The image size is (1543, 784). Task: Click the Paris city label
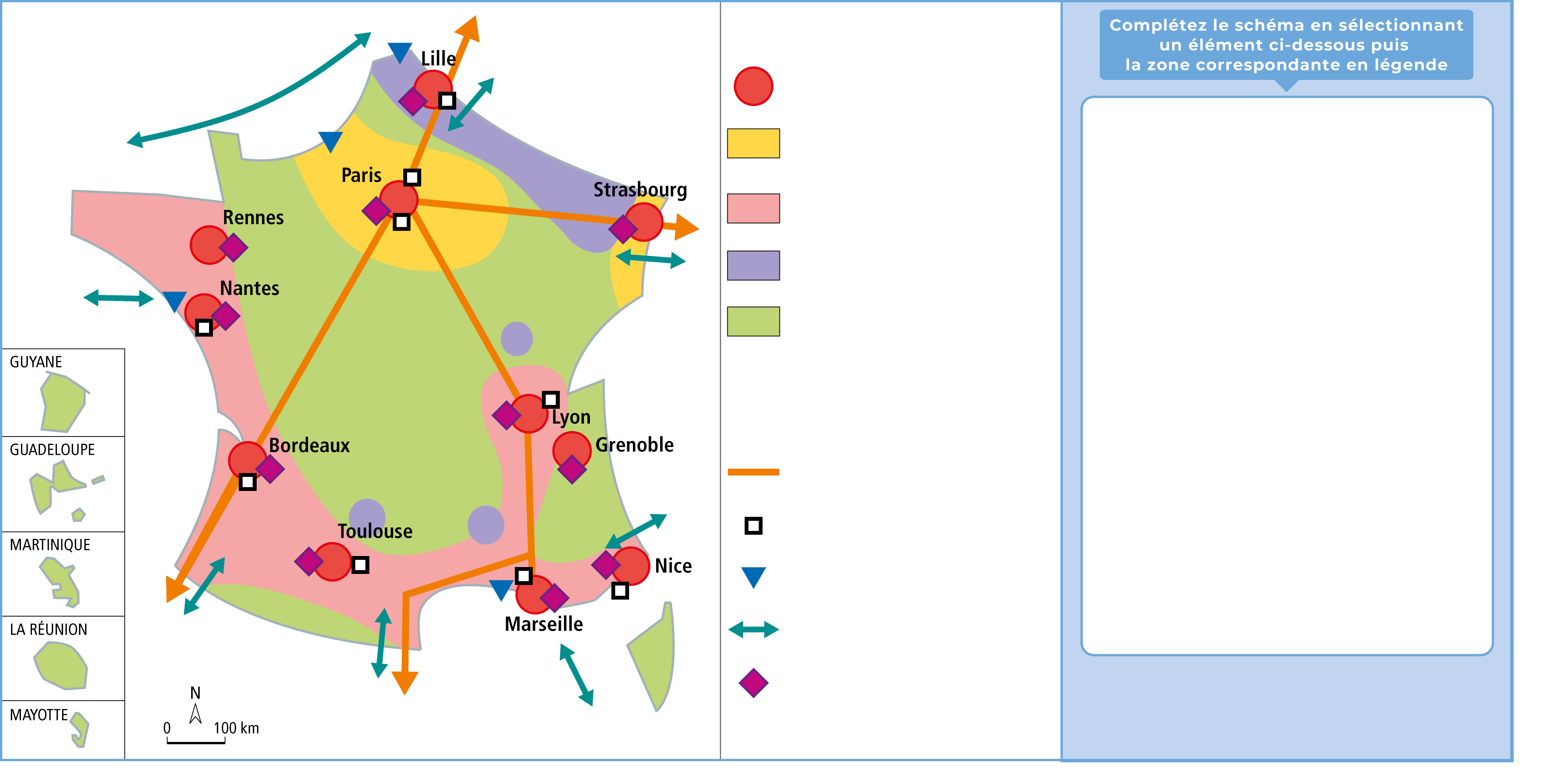(x=361, y=175)
